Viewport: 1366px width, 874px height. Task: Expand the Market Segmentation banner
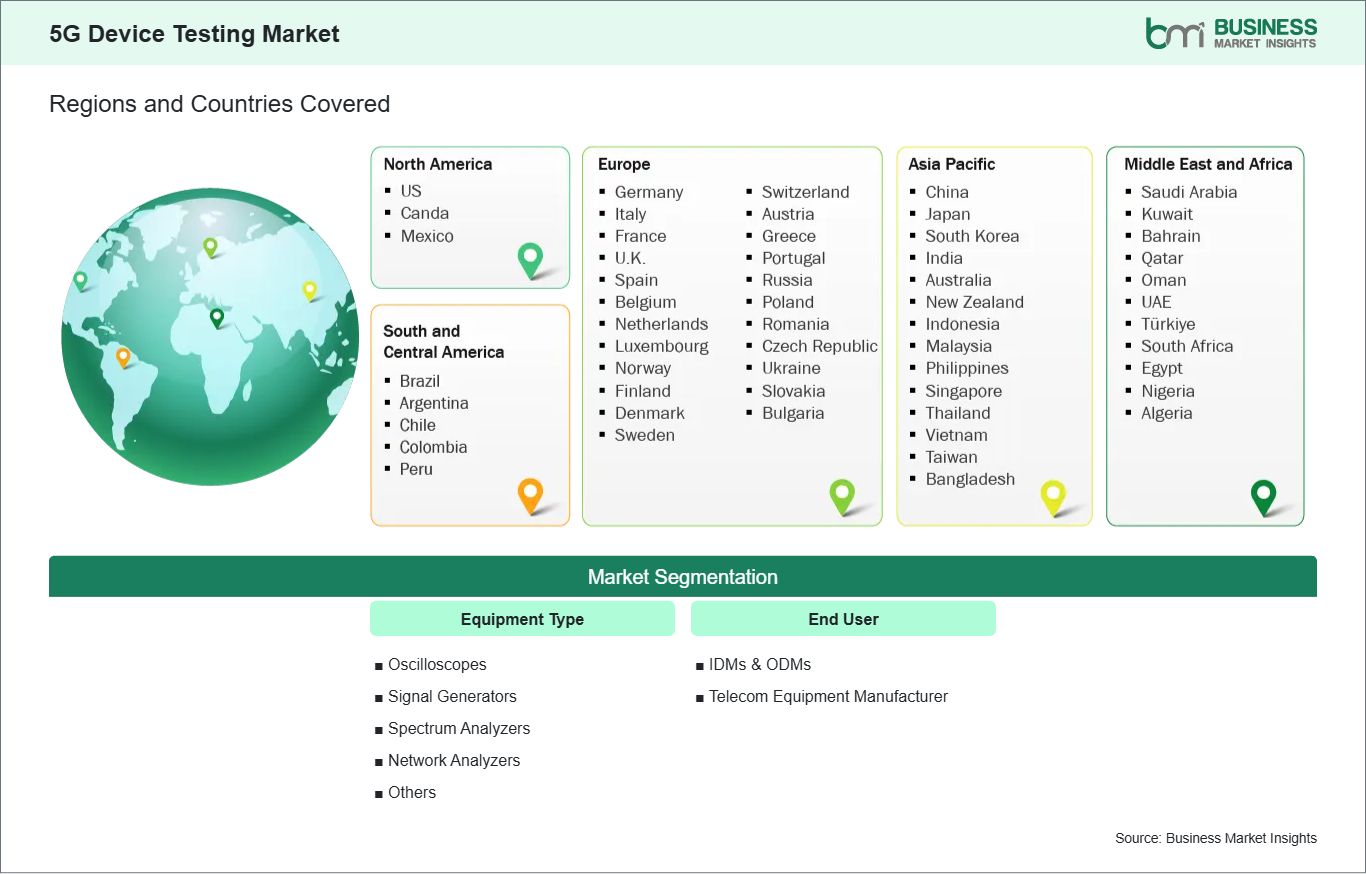[x=683, y=577]
